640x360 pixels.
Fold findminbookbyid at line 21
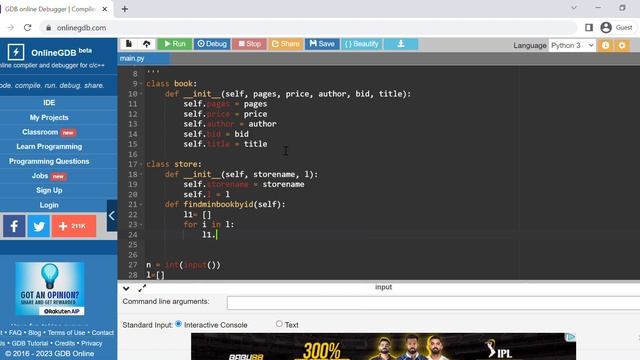click(141, 204)
